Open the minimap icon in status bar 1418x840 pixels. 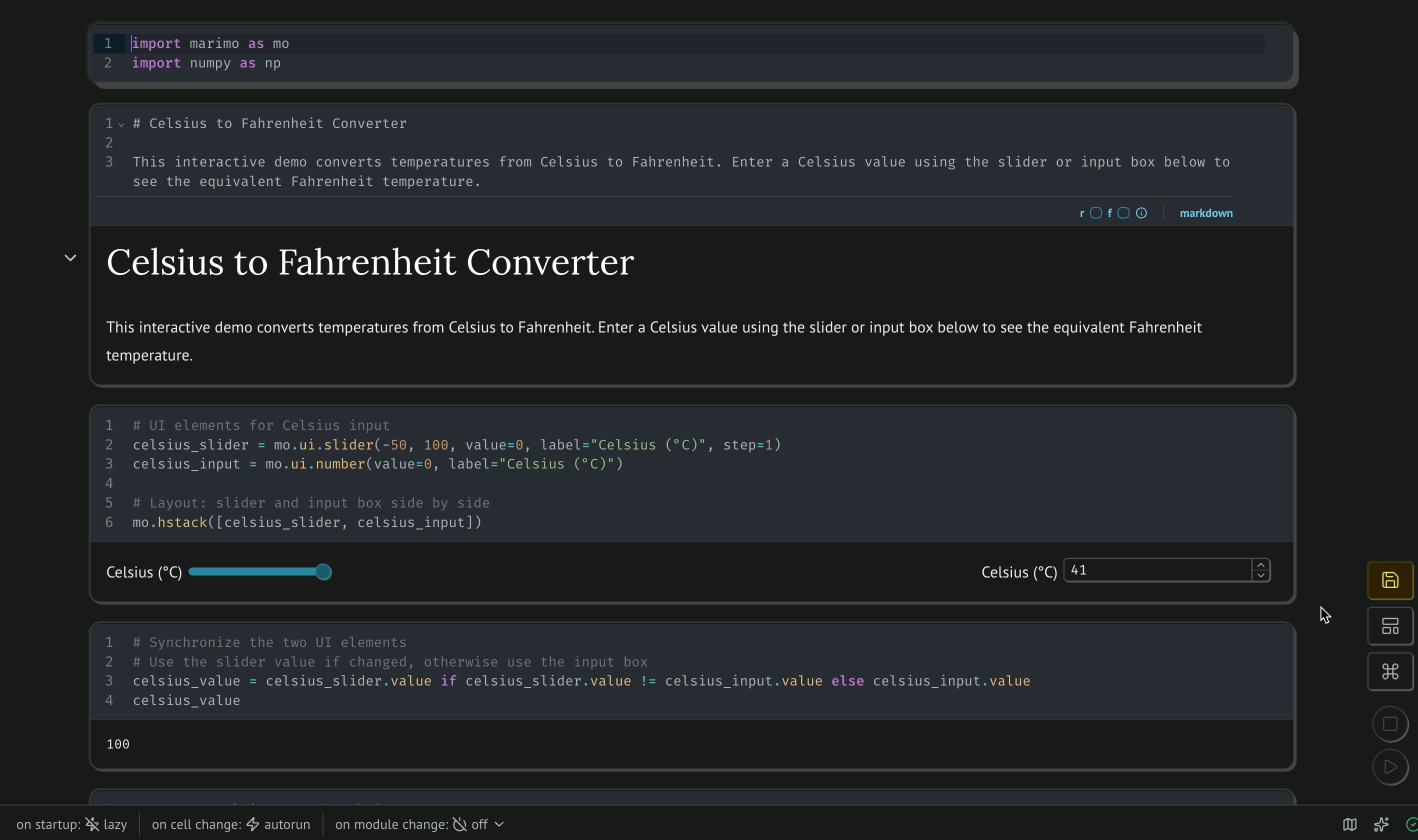(x=1349, y=824)
